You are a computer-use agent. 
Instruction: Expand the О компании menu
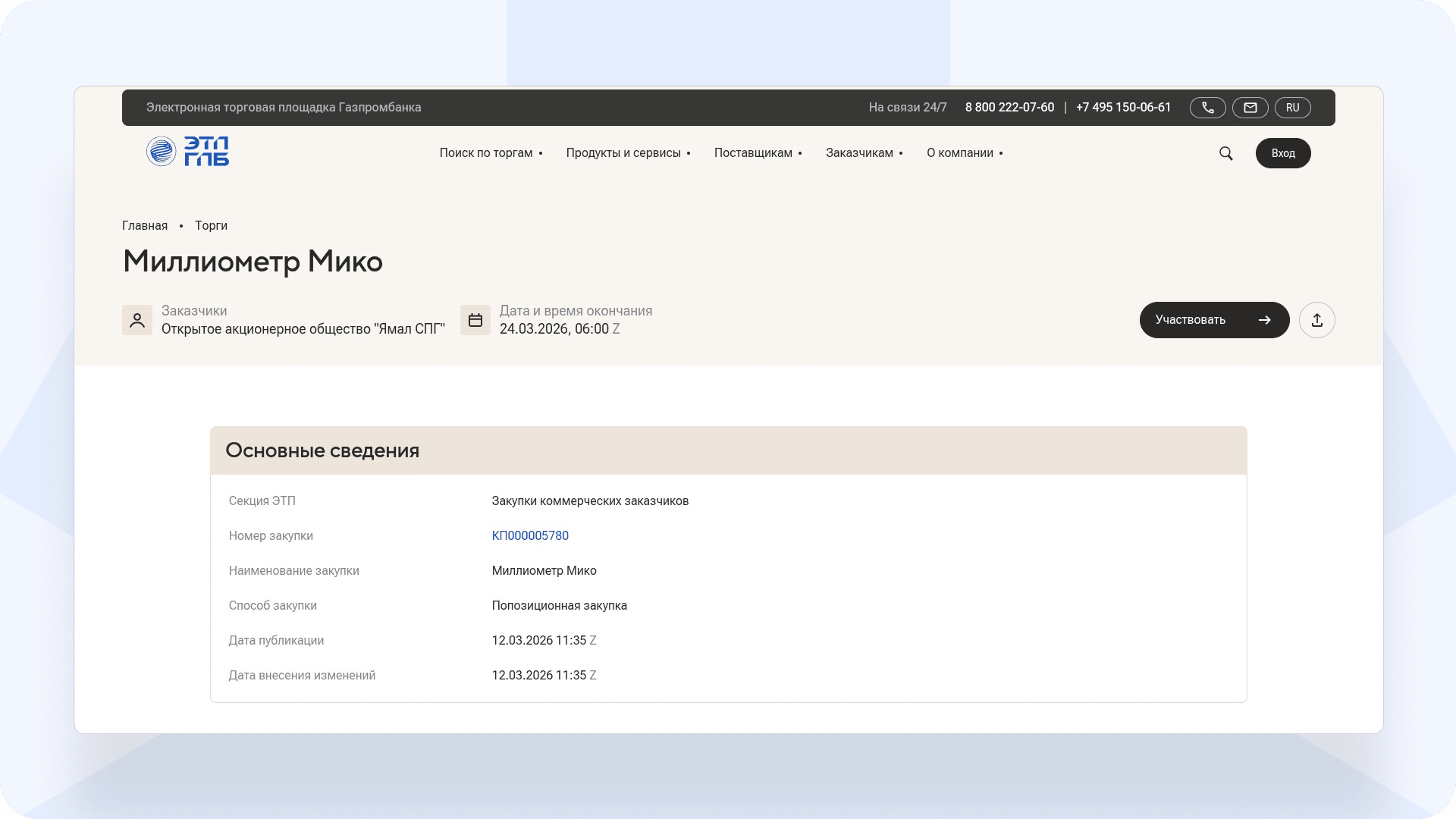pos(965,153)
